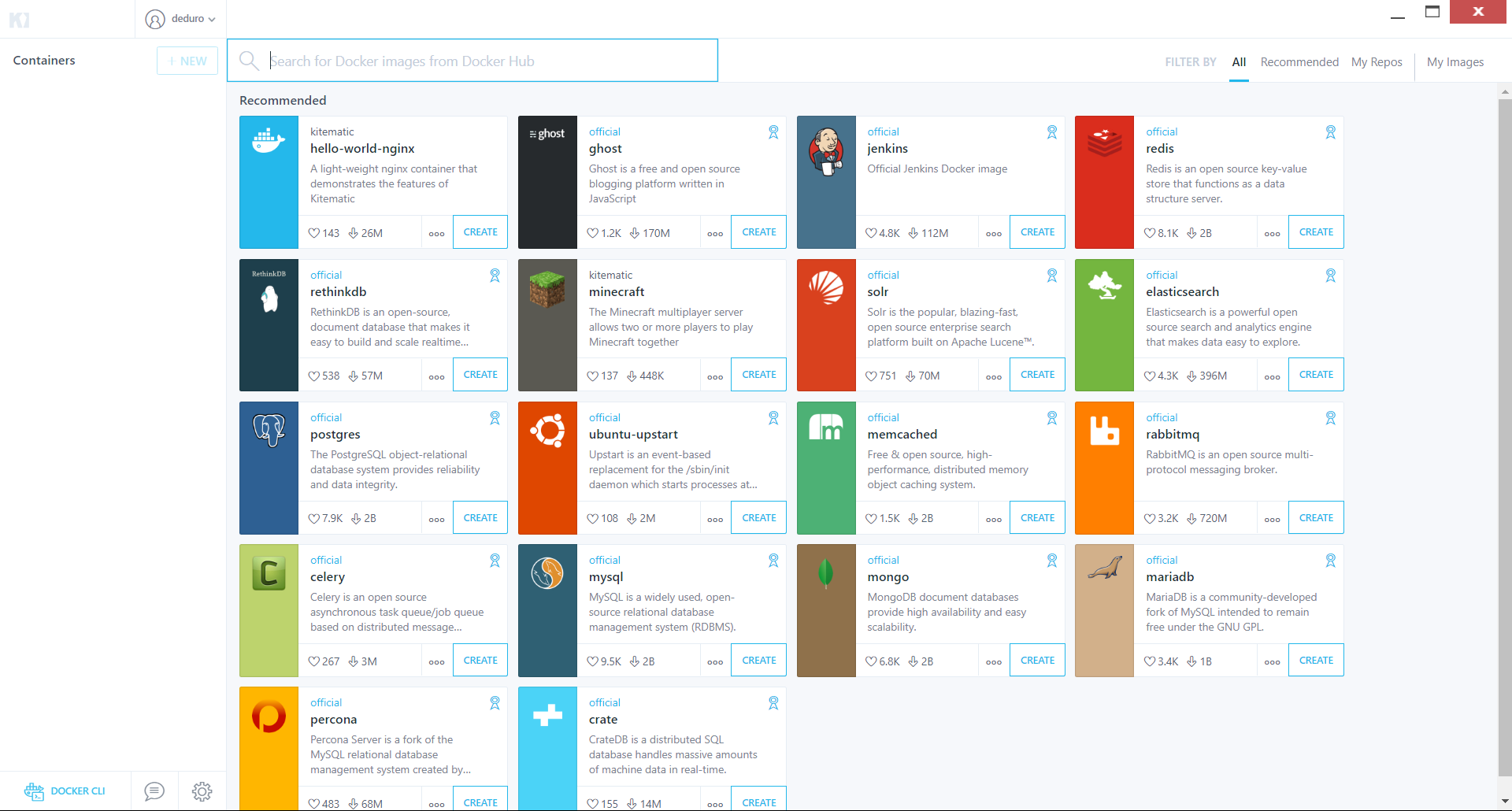Select the All filter tab
This screenshot has width=1512, height=811.
tap(1239, 62)
